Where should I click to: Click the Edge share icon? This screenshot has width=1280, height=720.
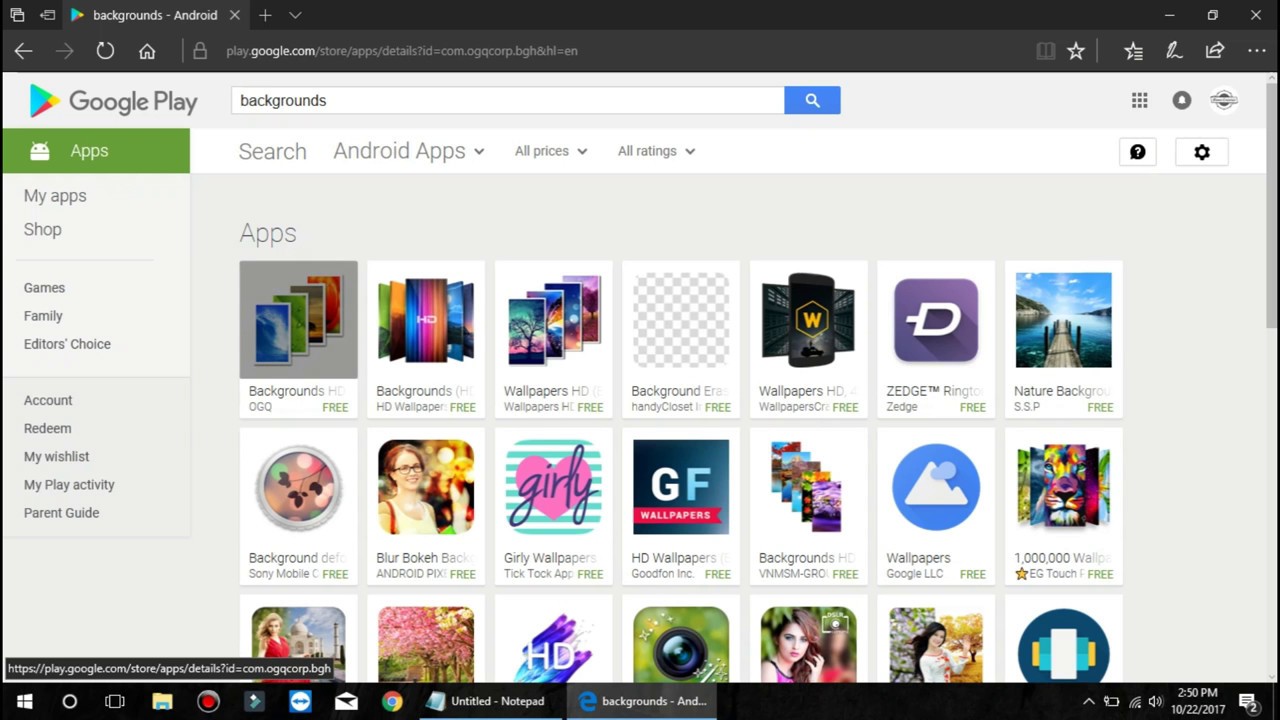tap(1215, 51)
